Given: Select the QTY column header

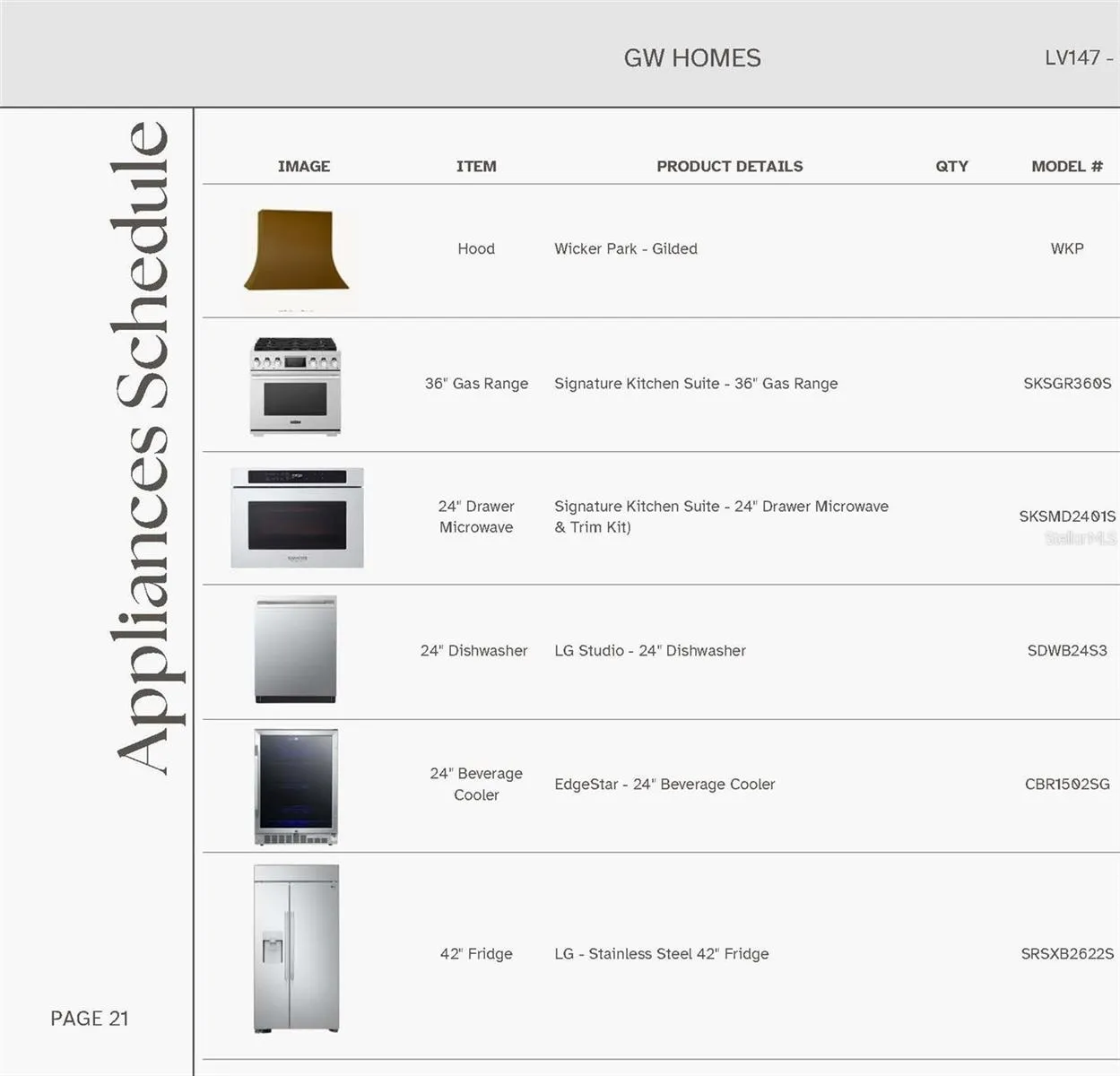Looking at the screenshot, I should coord(951,166).
